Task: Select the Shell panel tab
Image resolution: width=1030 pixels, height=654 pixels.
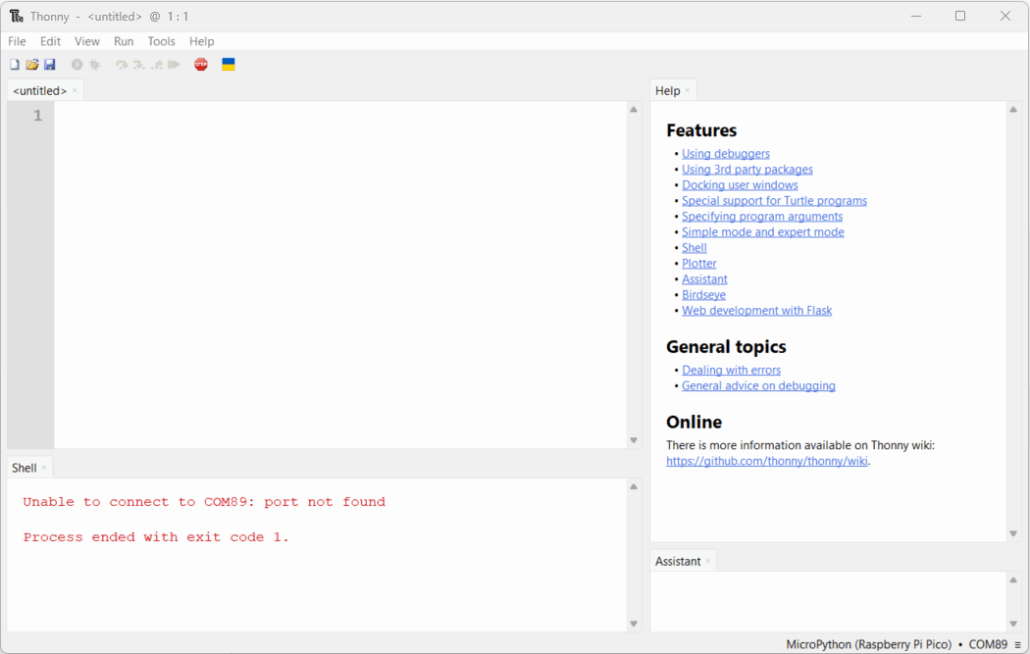Action: coord(24,468)
